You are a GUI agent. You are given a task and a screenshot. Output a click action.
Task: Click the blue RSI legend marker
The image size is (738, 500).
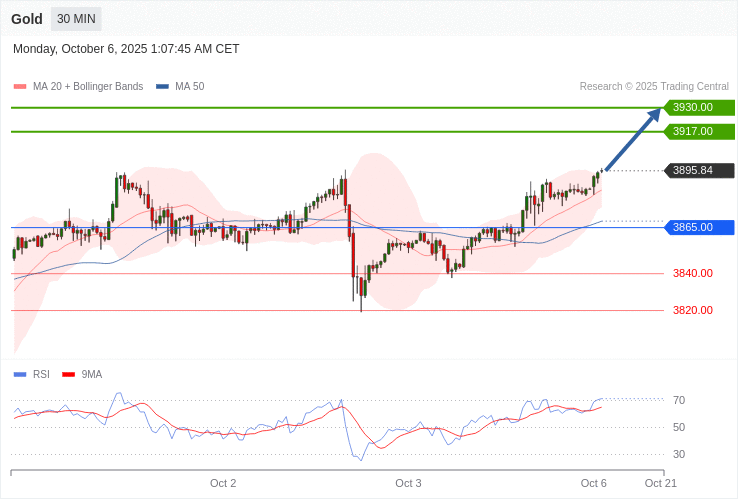pos(20,374)
